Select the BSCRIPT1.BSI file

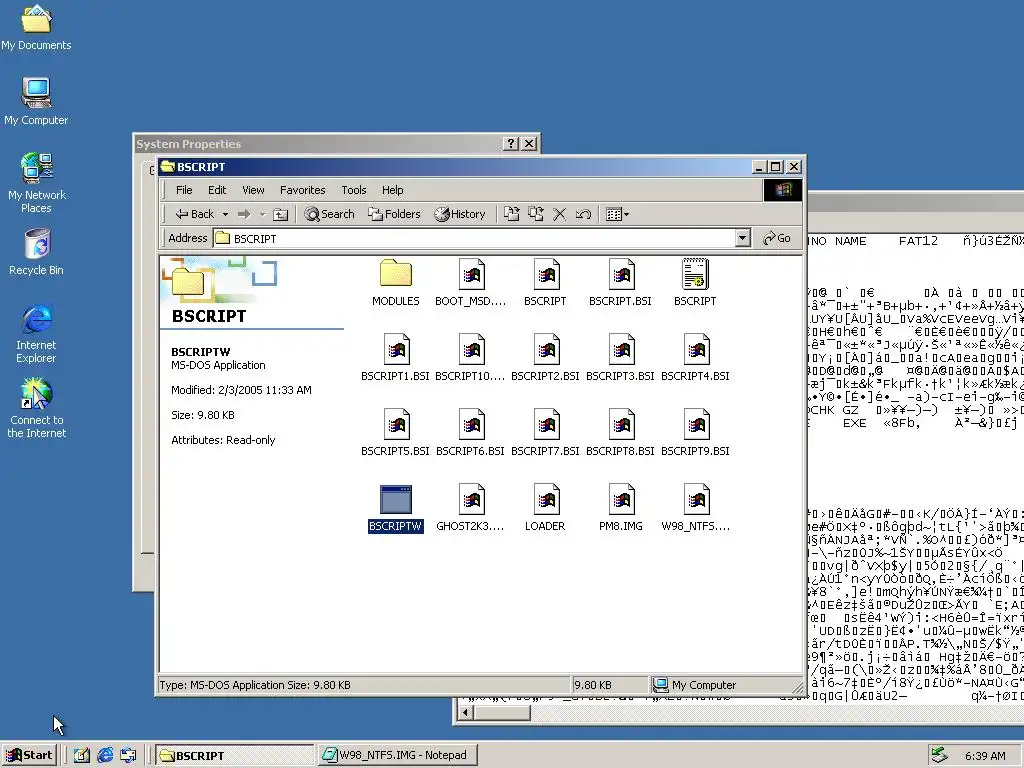(396, 357)
